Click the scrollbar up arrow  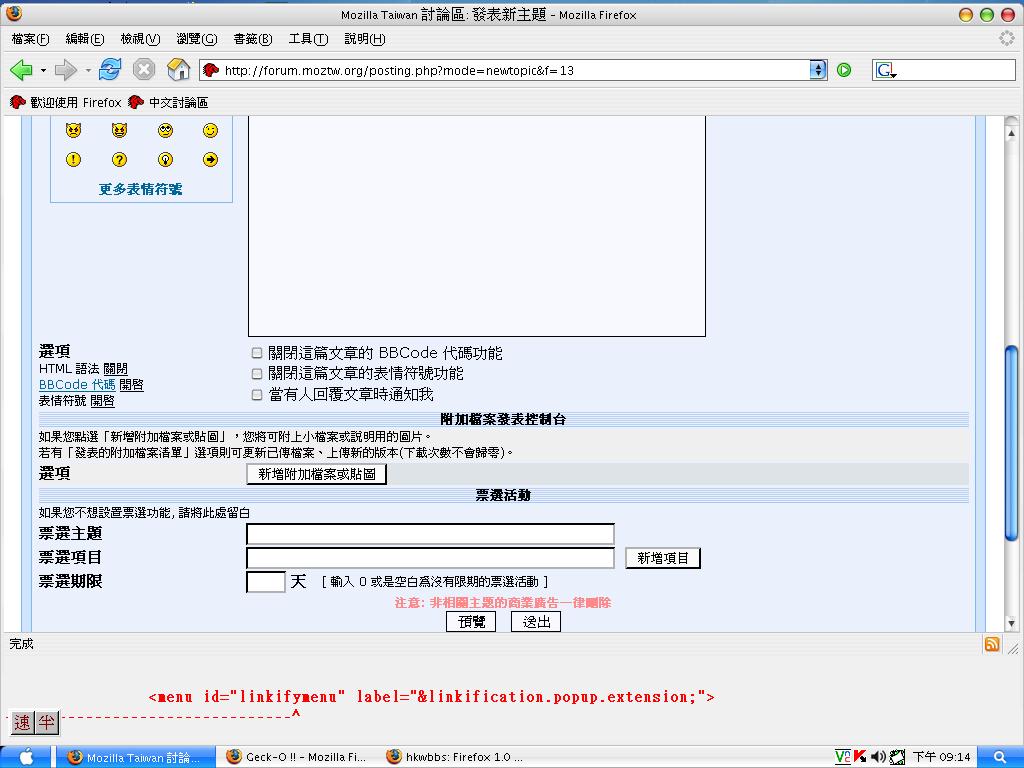click(x=1012, y=133)
